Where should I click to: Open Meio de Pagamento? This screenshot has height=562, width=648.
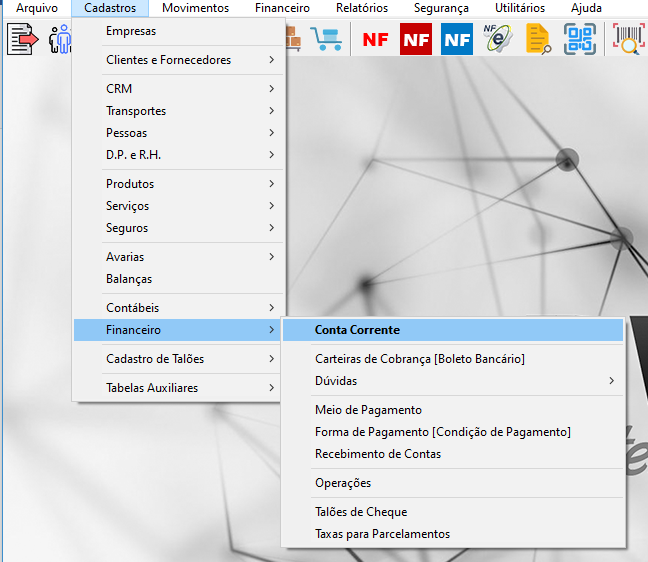click(453, 410)
